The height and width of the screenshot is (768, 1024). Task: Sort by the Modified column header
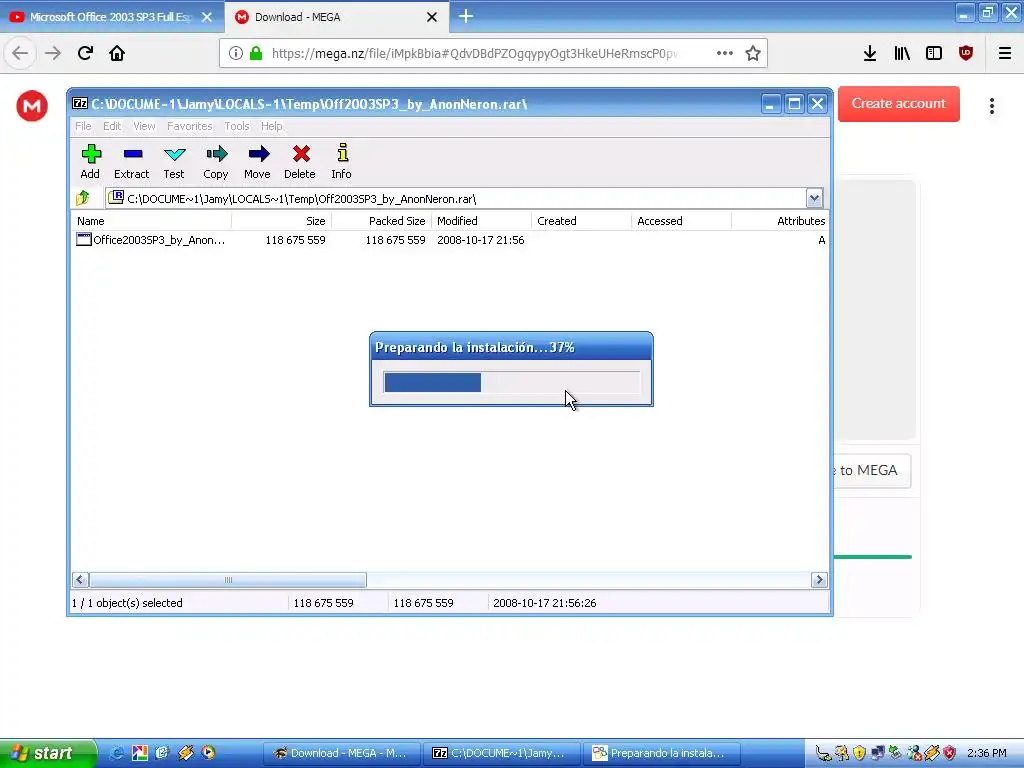click(x=482, y=221)
